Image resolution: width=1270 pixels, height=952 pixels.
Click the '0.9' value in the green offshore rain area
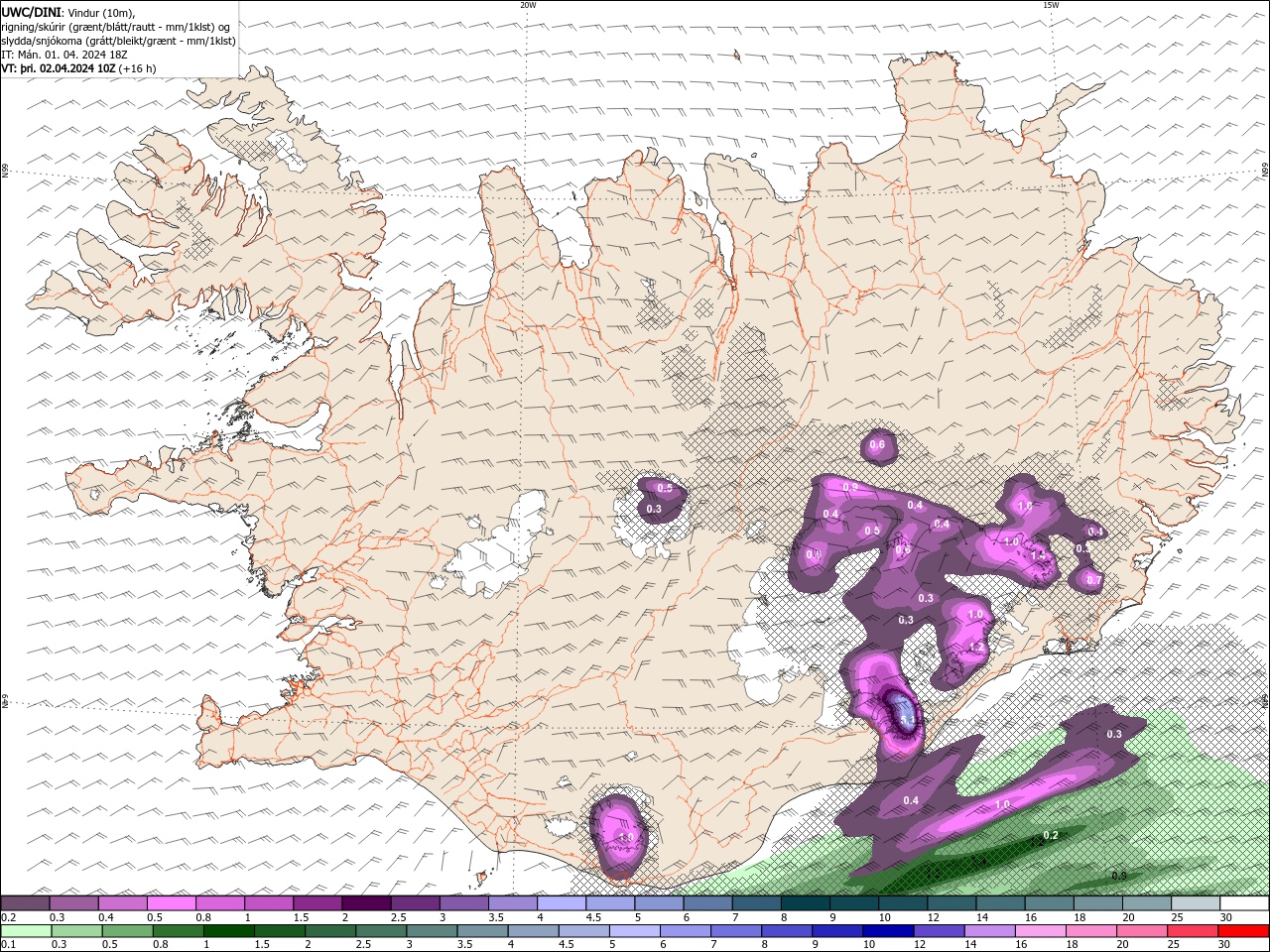[1119, 876]
